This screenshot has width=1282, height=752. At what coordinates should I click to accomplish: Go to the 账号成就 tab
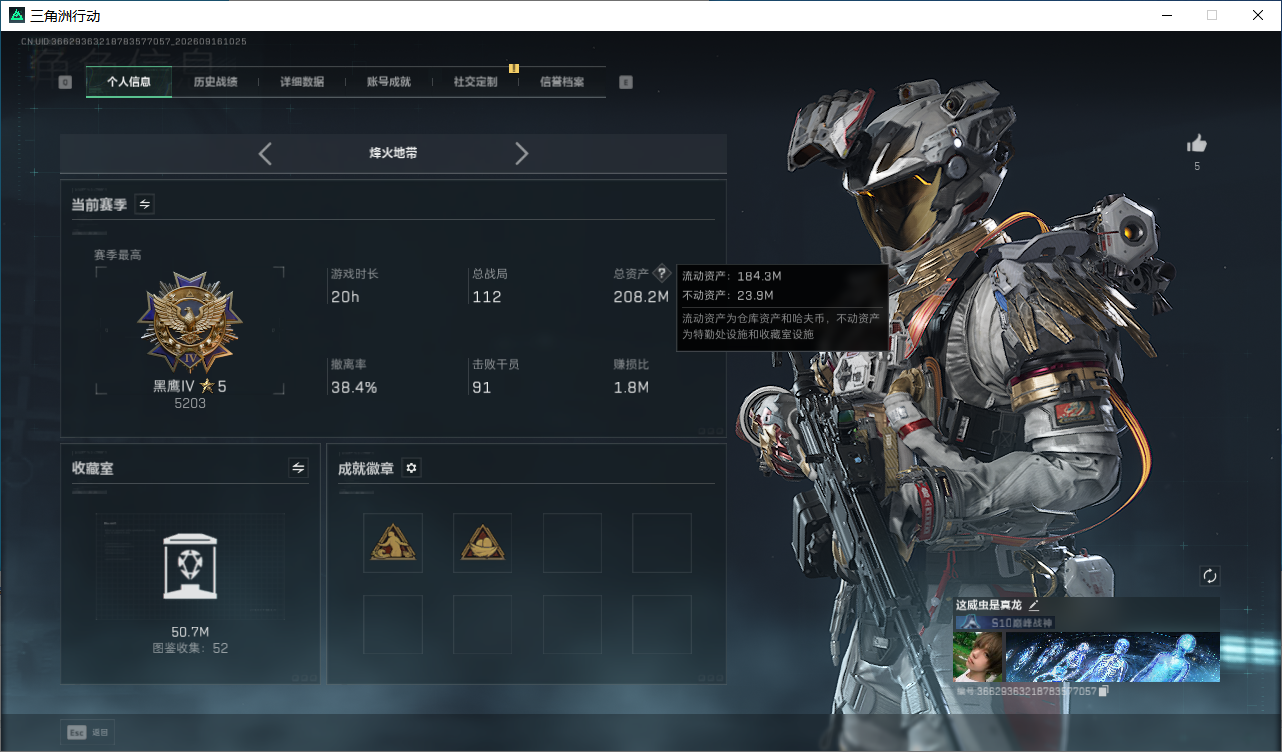[x=389, y=82]
